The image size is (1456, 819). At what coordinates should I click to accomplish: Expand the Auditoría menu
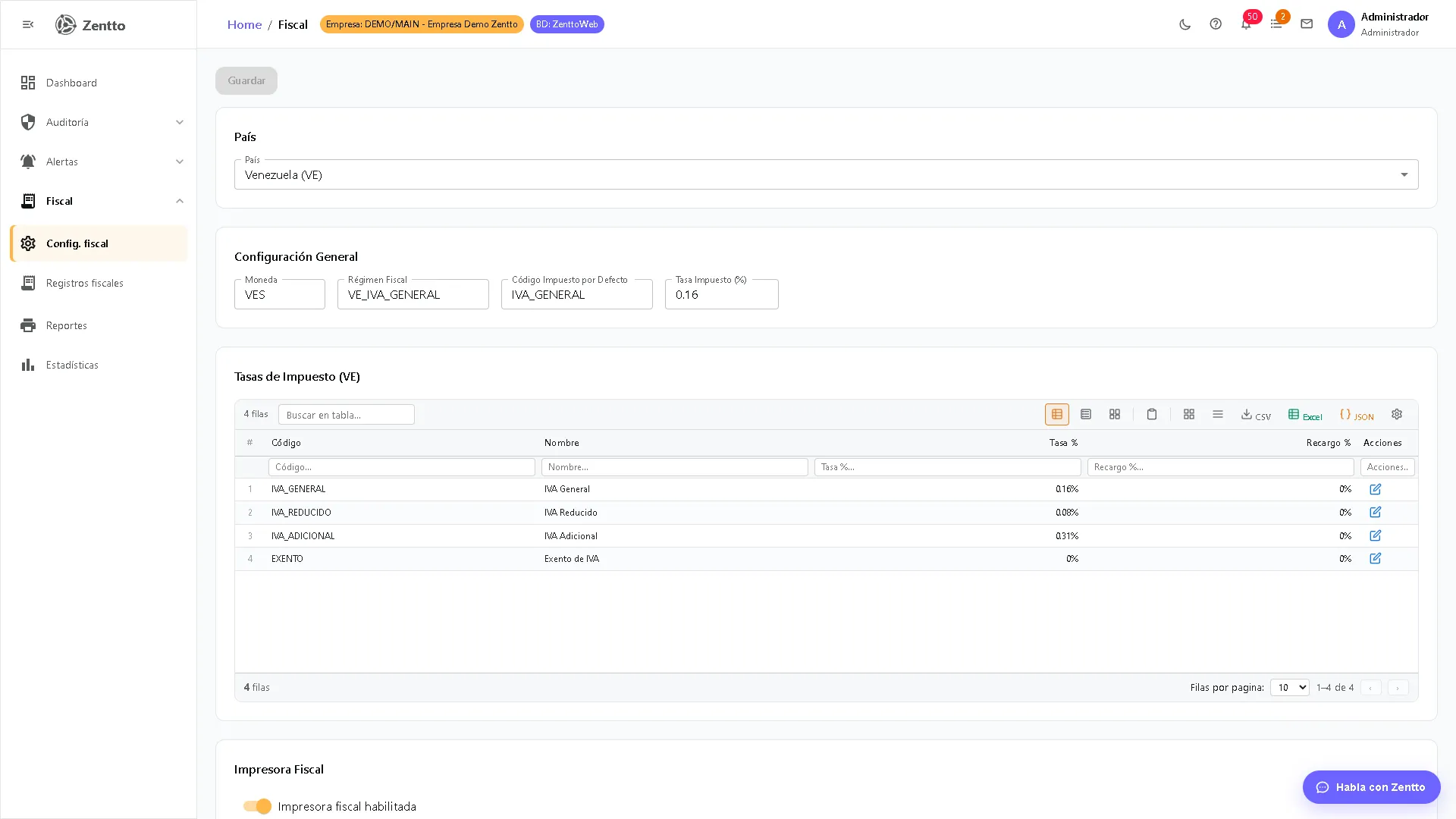99,122
